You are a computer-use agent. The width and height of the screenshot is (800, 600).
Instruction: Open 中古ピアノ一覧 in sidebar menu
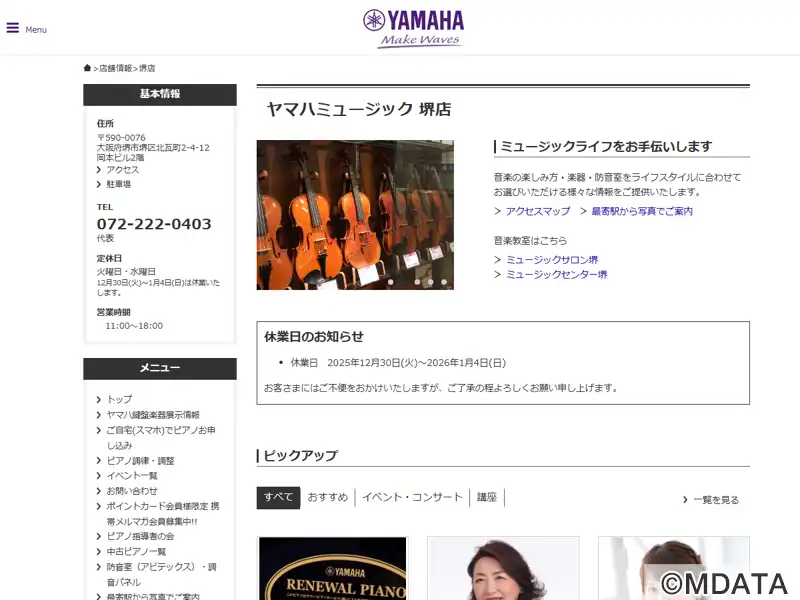point(136,552)
